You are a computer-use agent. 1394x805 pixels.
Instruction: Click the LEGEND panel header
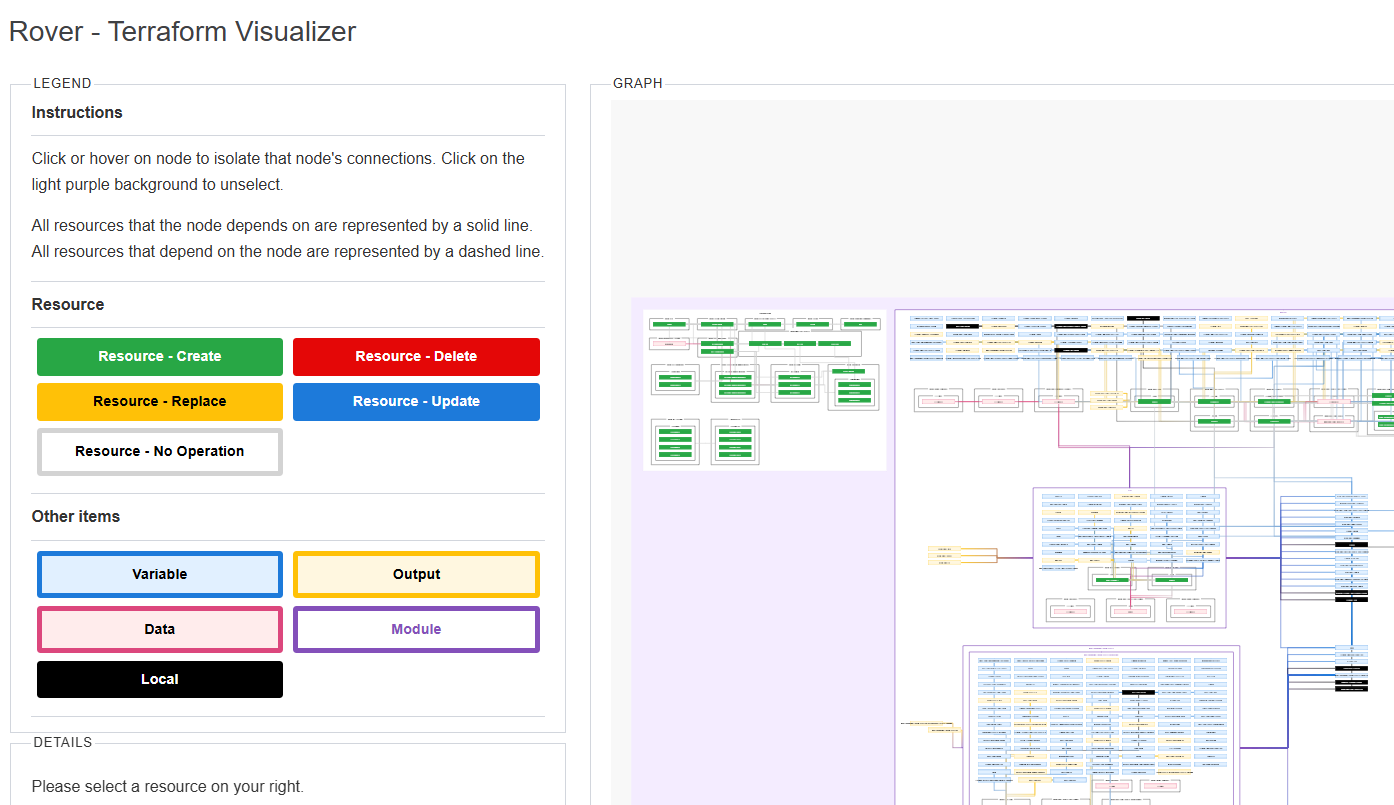pos(62,83)
